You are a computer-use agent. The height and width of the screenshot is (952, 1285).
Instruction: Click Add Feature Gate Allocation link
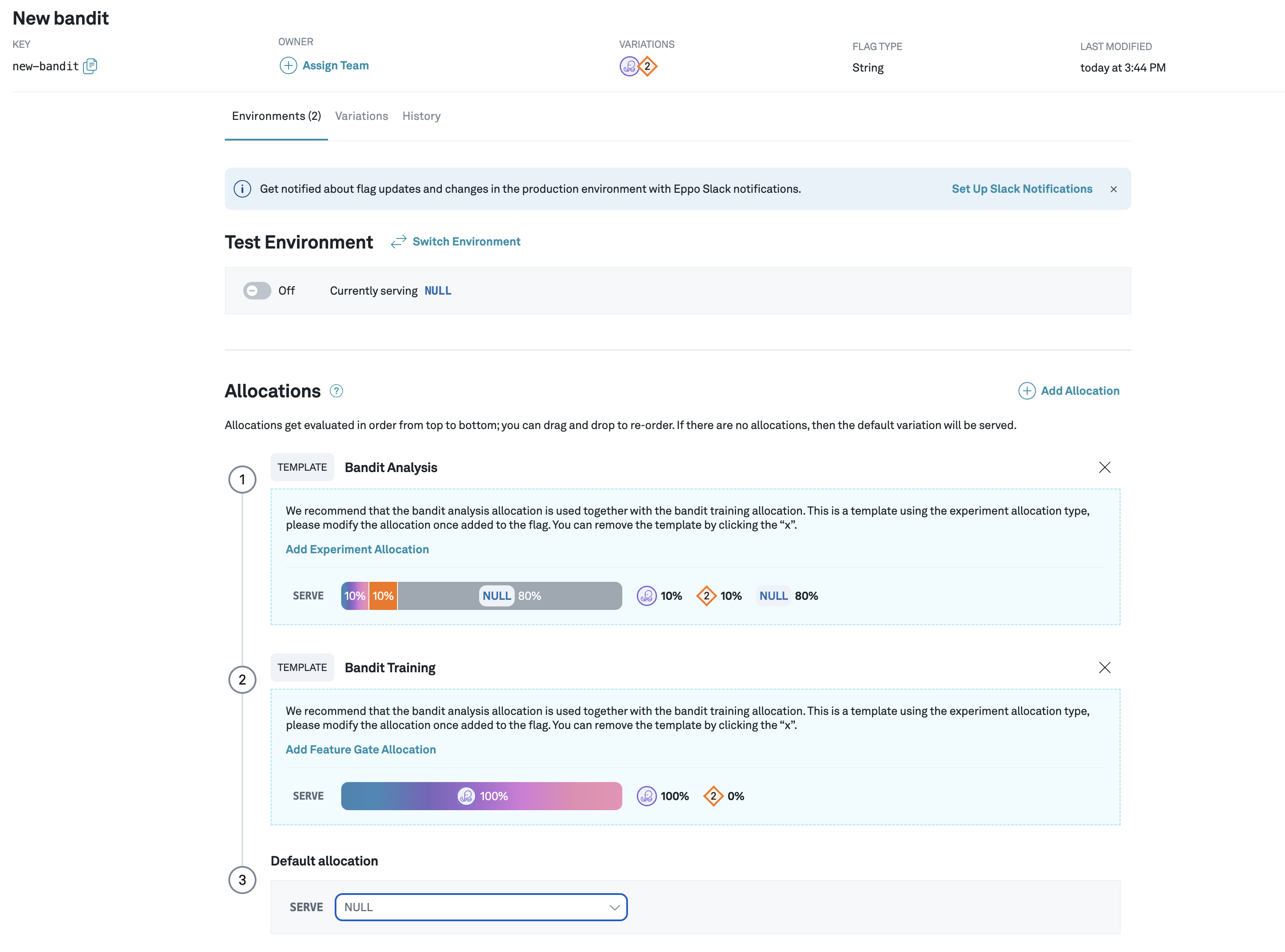click(x=361, y=749)
